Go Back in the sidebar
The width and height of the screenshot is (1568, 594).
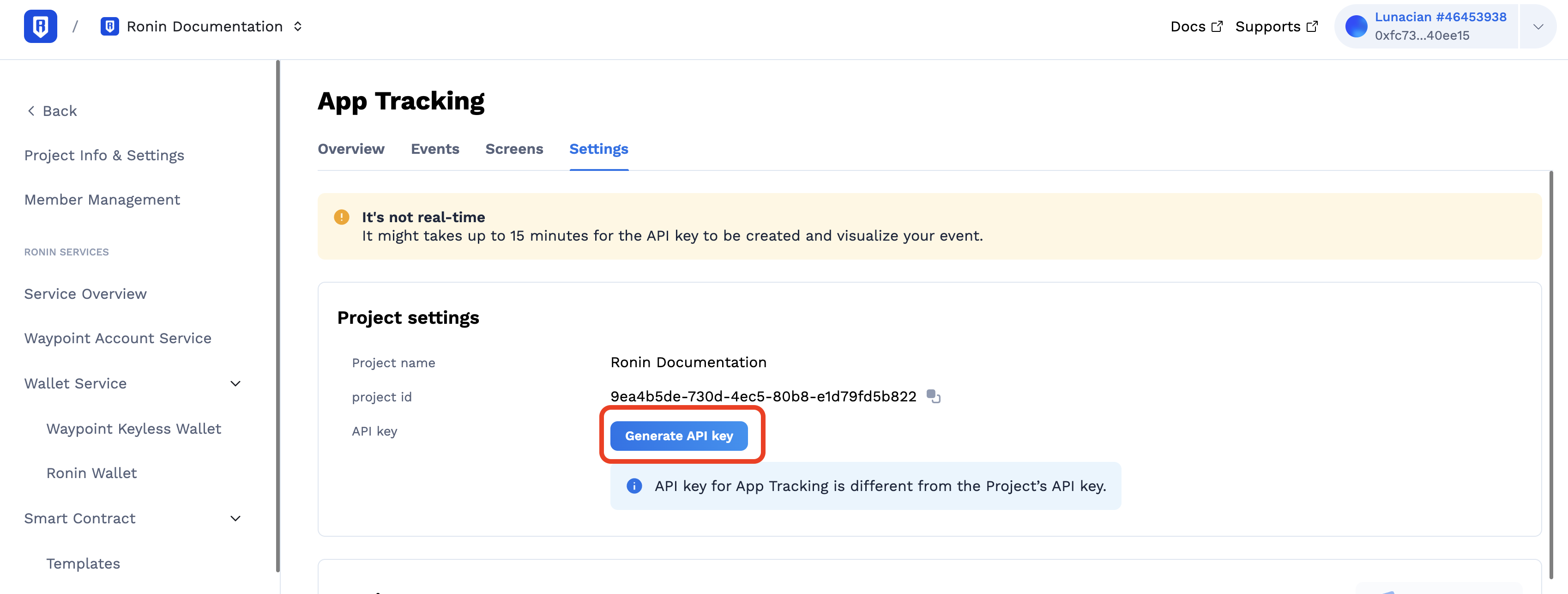pyautogui.click(x=52, y=111)
